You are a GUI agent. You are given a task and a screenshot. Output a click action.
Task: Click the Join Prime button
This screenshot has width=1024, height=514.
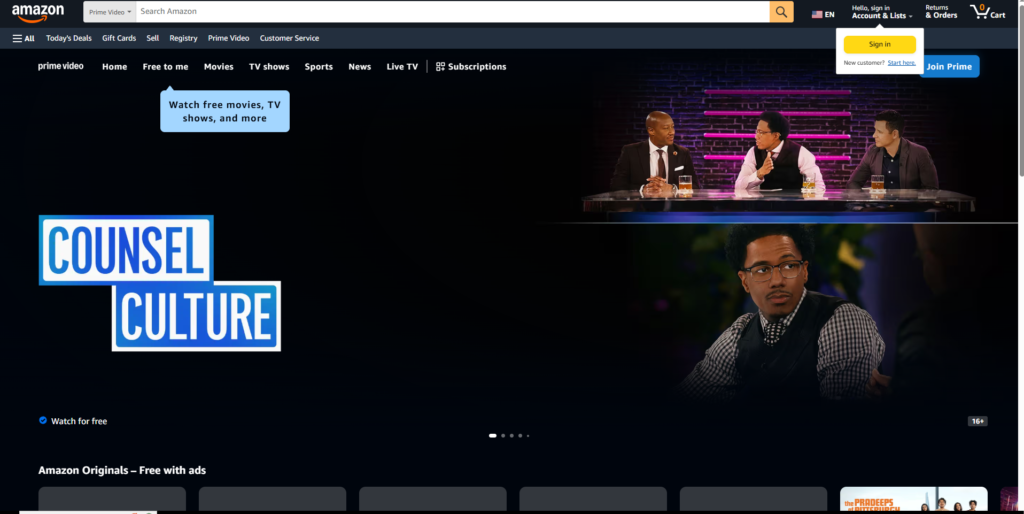click(x=949, y=67)
